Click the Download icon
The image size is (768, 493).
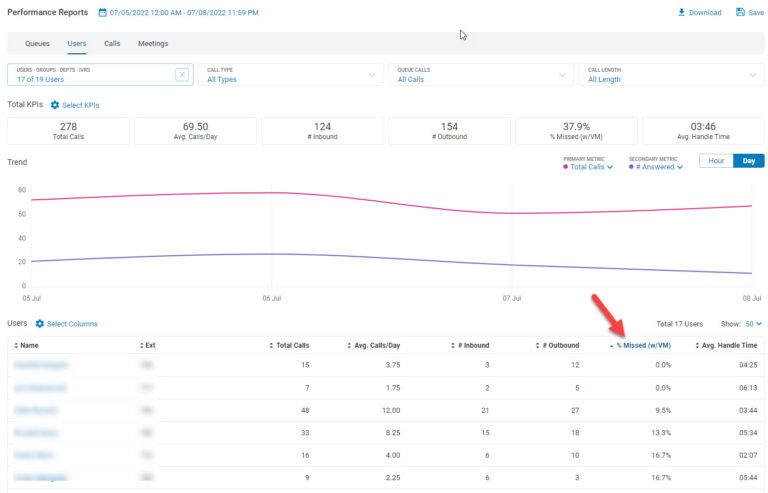click(682, 12)
